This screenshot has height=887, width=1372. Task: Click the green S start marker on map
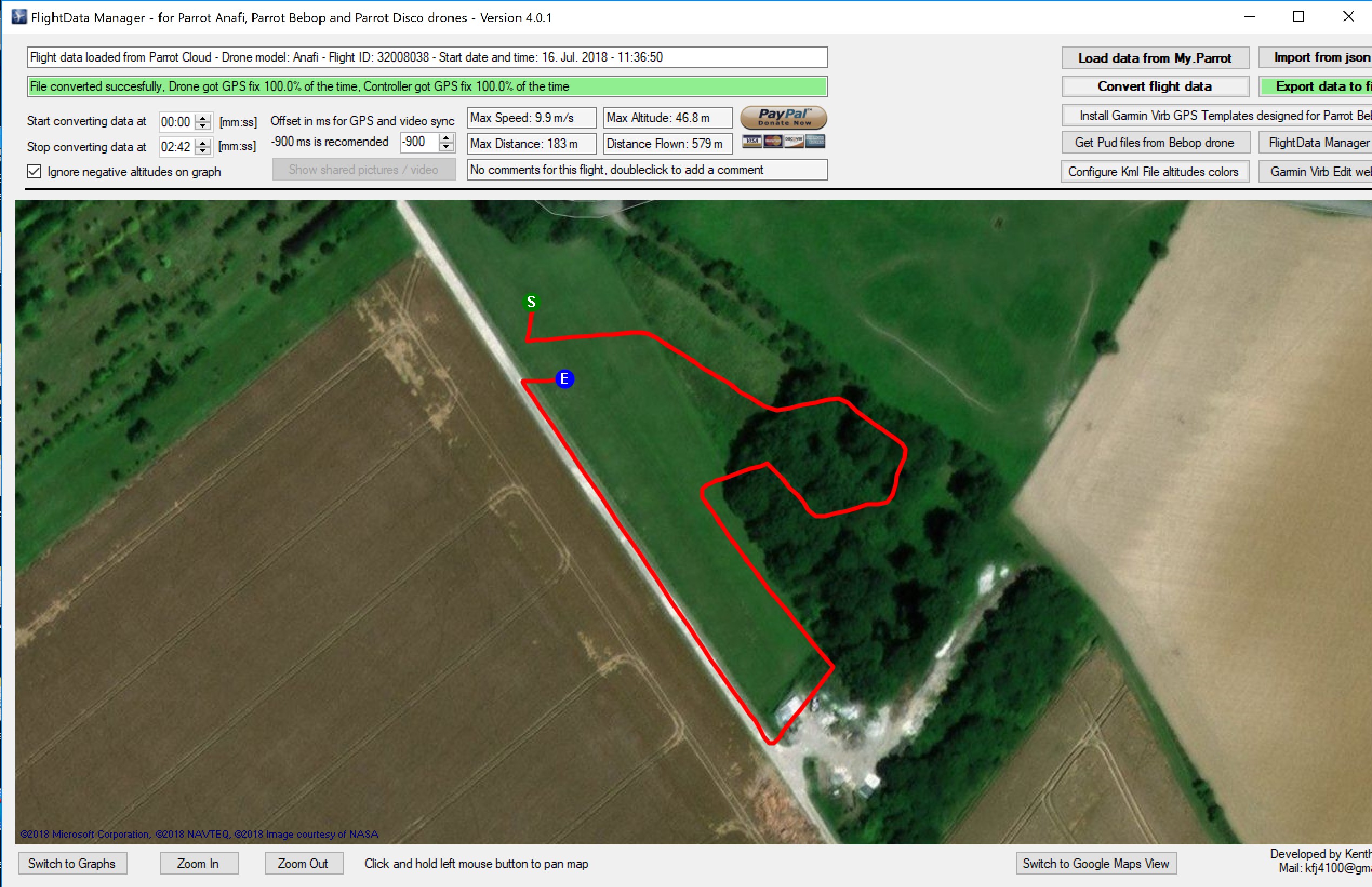coord(531,302)
